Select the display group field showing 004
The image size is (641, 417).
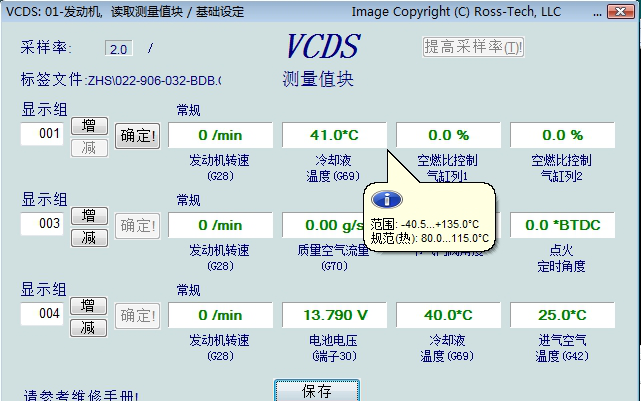point(42,313)
